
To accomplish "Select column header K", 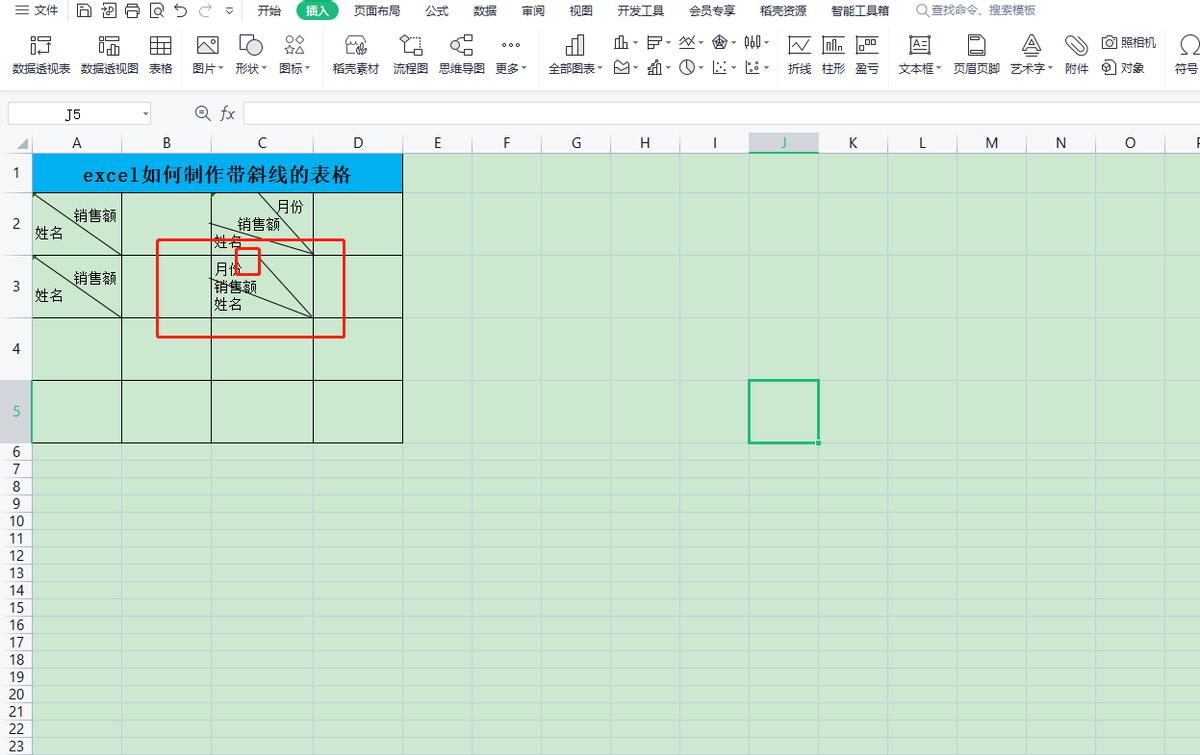I will [x=853, y=143].
